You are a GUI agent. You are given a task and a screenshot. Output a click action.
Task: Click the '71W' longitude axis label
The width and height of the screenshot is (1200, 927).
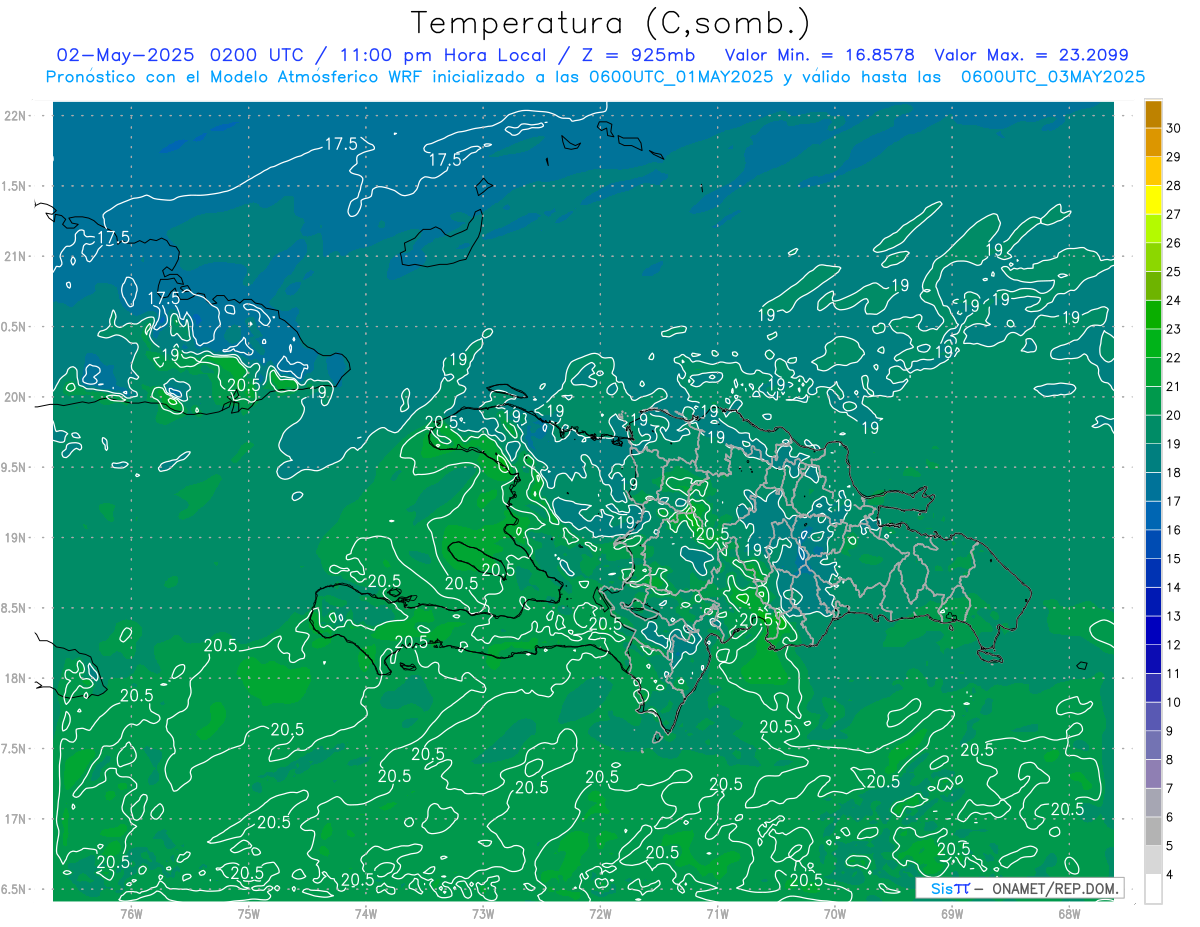(717, 913)
